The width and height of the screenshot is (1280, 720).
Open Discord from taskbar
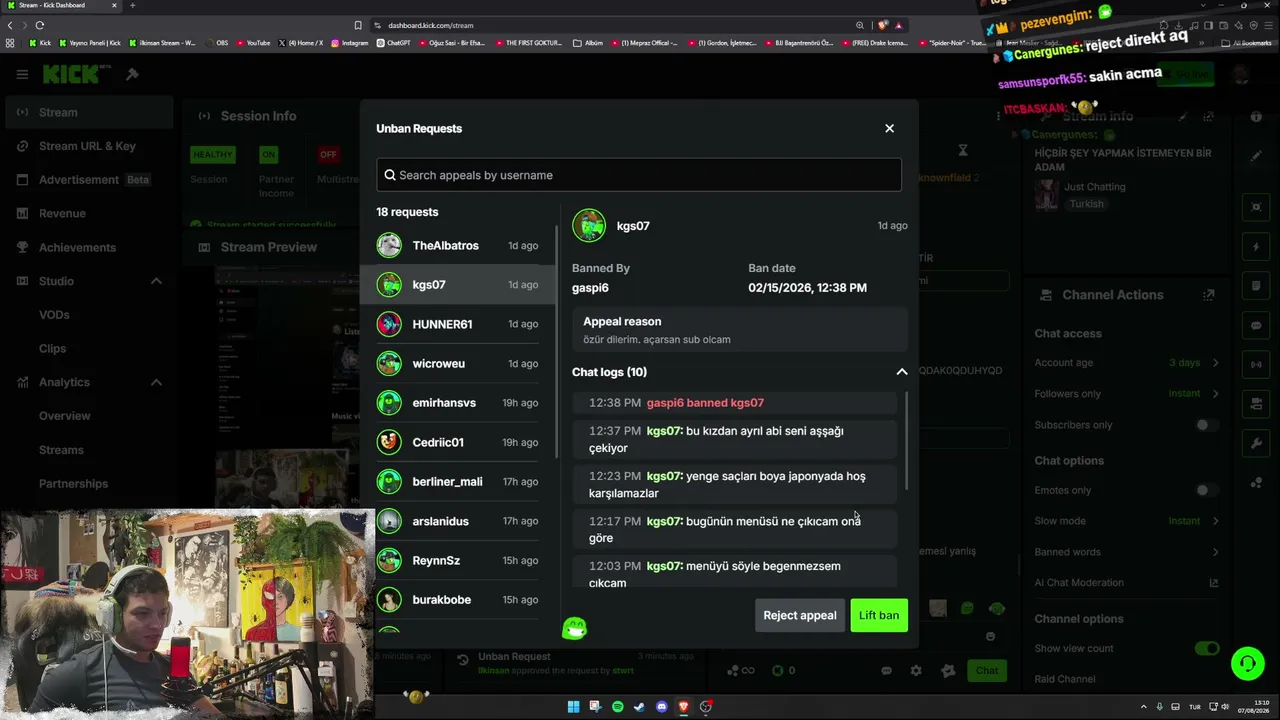[x=661, y=707]
